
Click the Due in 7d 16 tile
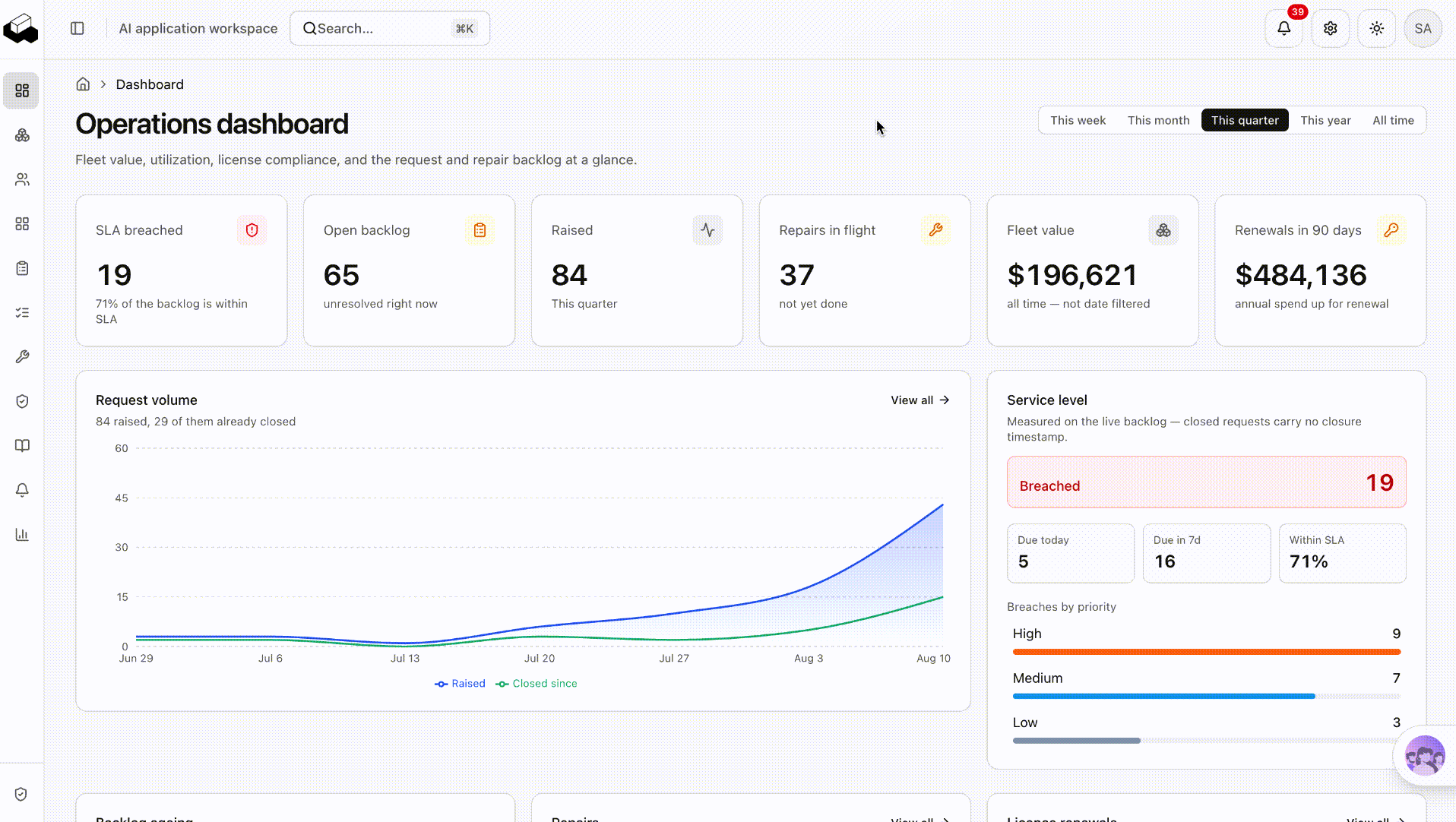pyautogui.click(x=1207, y=553)
